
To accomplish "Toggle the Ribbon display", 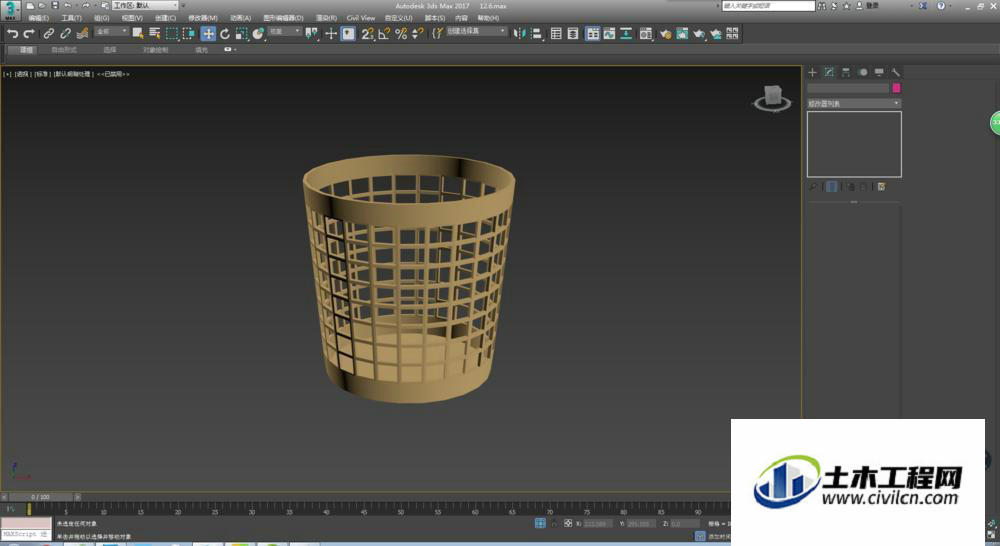I will [592, 33].
